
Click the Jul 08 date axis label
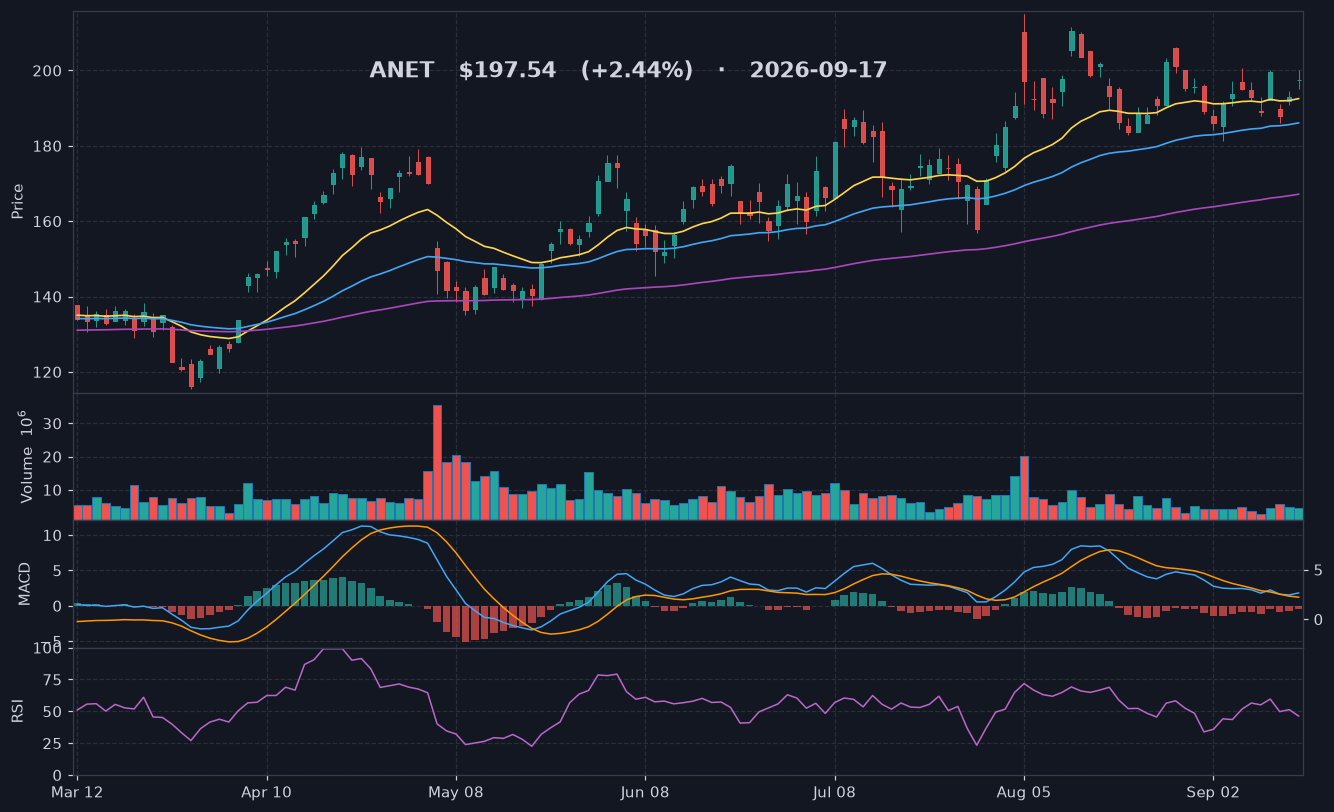click(834, 791)
